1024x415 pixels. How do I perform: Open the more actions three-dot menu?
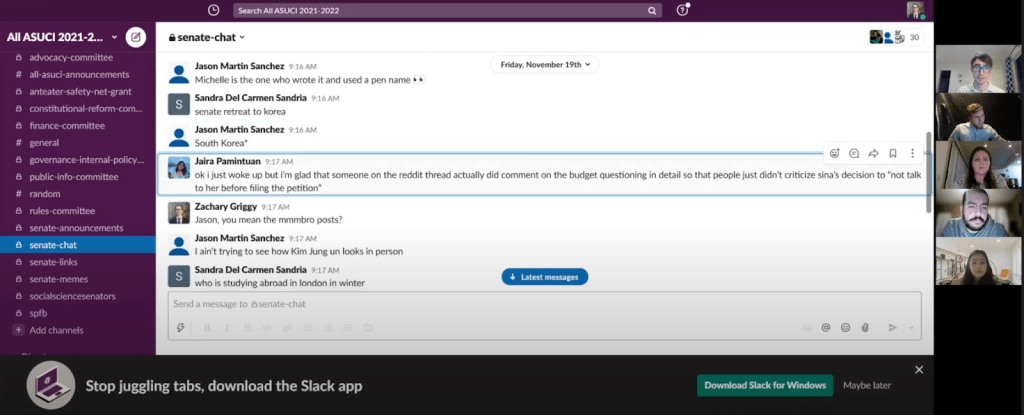(912, 153)
